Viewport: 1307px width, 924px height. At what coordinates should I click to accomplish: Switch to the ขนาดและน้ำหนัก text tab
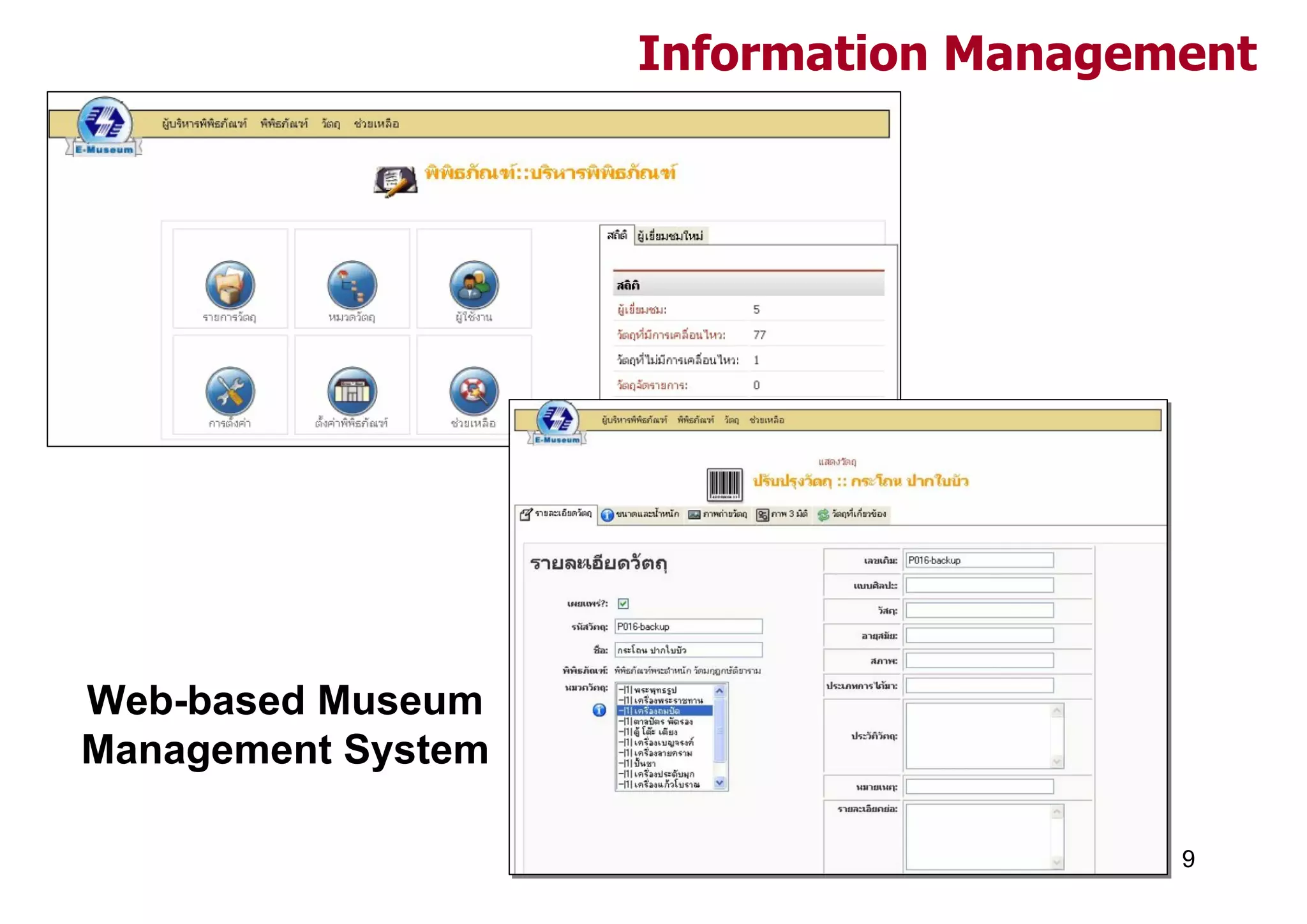click(x=647, y=514)
